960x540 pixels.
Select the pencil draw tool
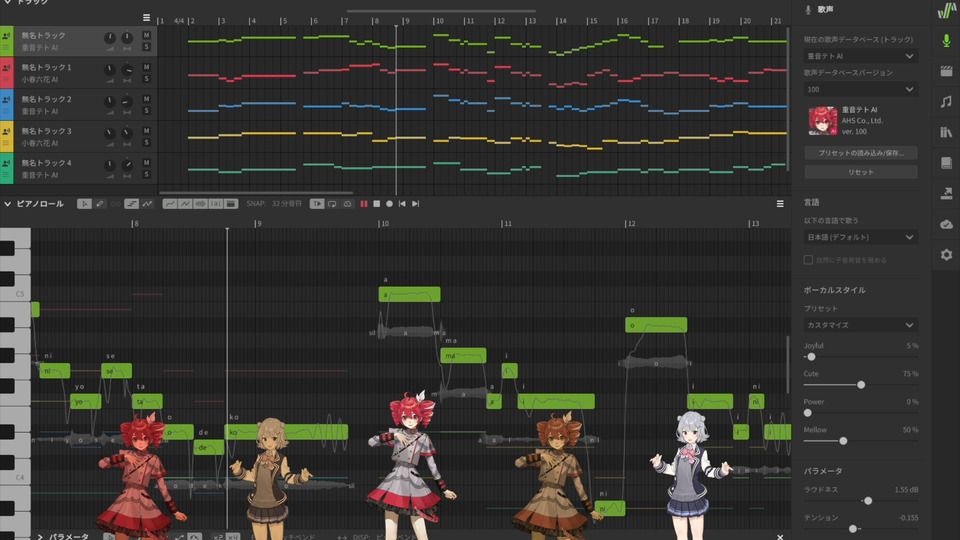click(x=99, y=204)
